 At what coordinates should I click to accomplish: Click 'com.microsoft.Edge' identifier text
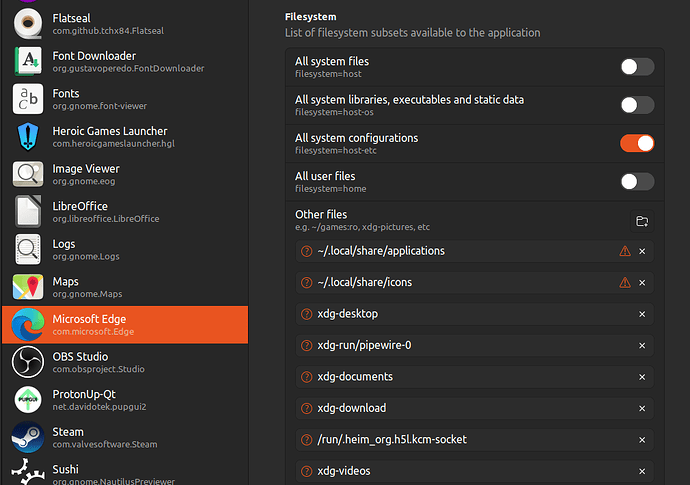click(93, 332)
